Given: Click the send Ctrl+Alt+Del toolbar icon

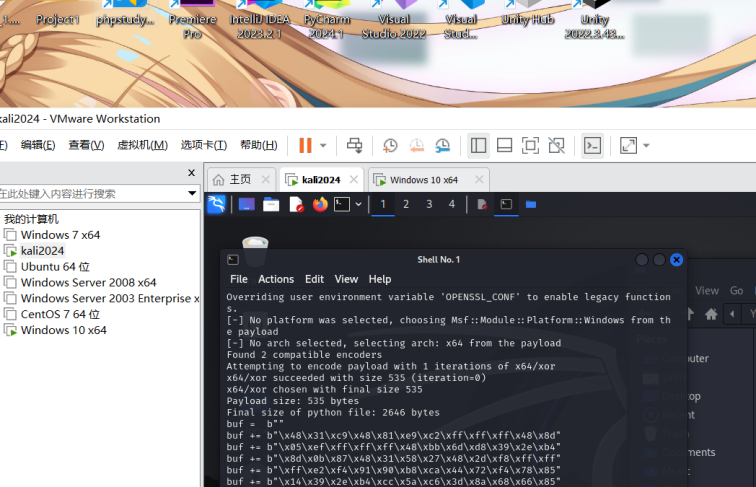Looking at the screenshot, I should point(355,145).
